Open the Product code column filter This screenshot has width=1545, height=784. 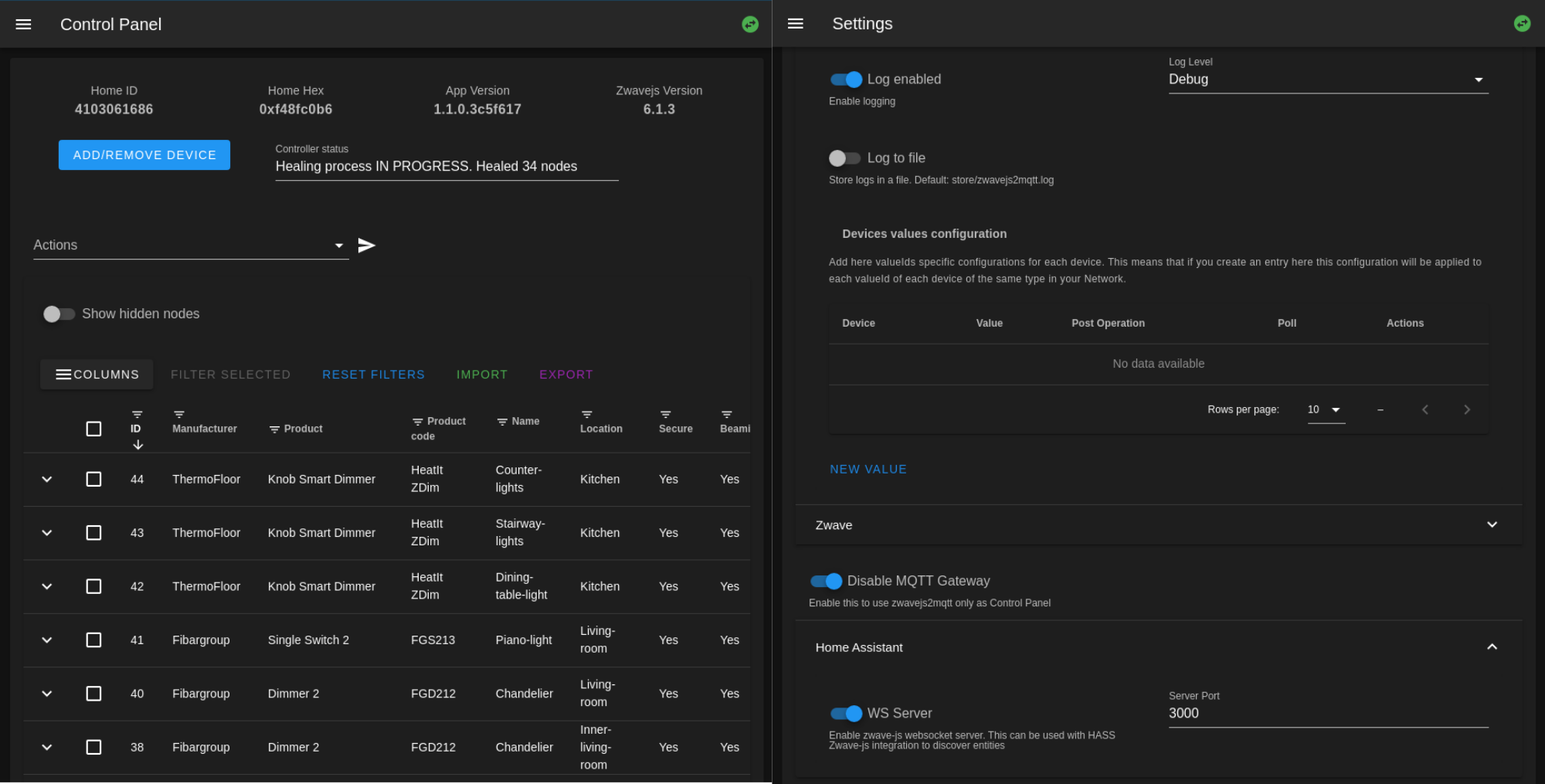click(417, 422)
